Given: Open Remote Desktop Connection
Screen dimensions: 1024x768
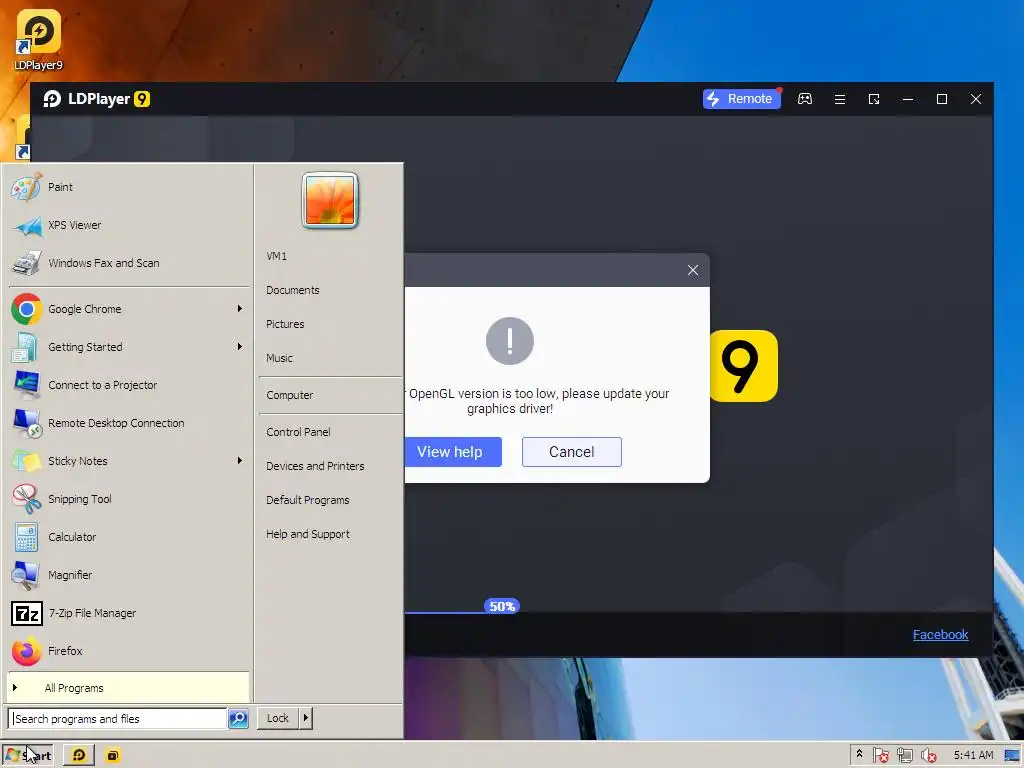Looking at the screenshot, I should pos(129,423).
